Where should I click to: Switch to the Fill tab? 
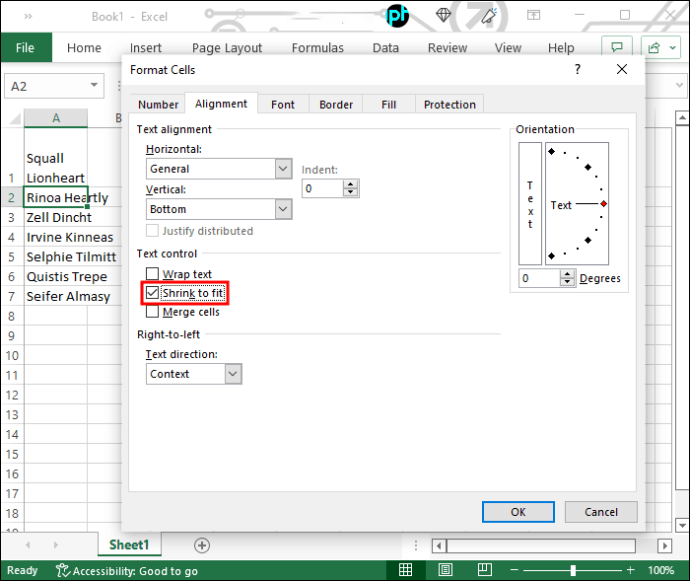(389, 105)
